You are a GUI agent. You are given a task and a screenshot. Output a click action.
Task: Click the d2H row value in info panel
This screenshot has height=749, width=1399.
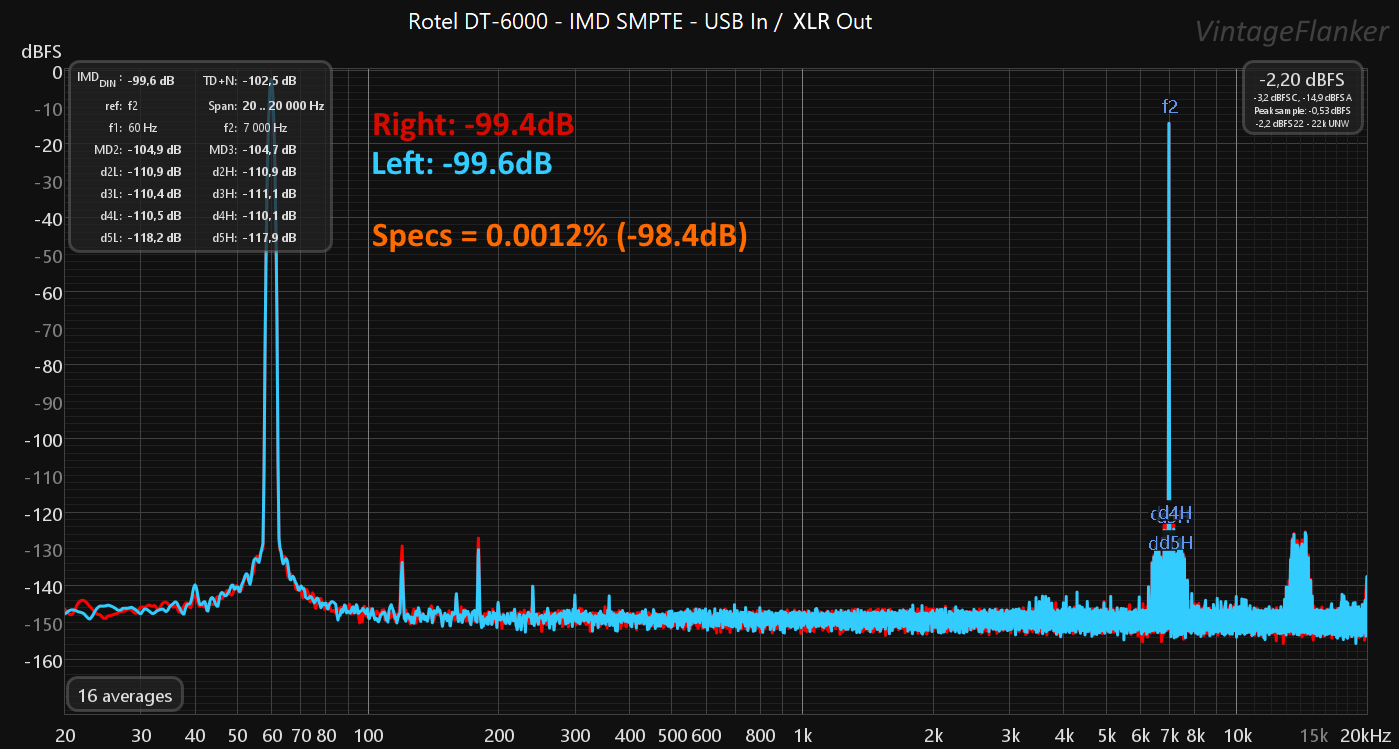[269, 172]
